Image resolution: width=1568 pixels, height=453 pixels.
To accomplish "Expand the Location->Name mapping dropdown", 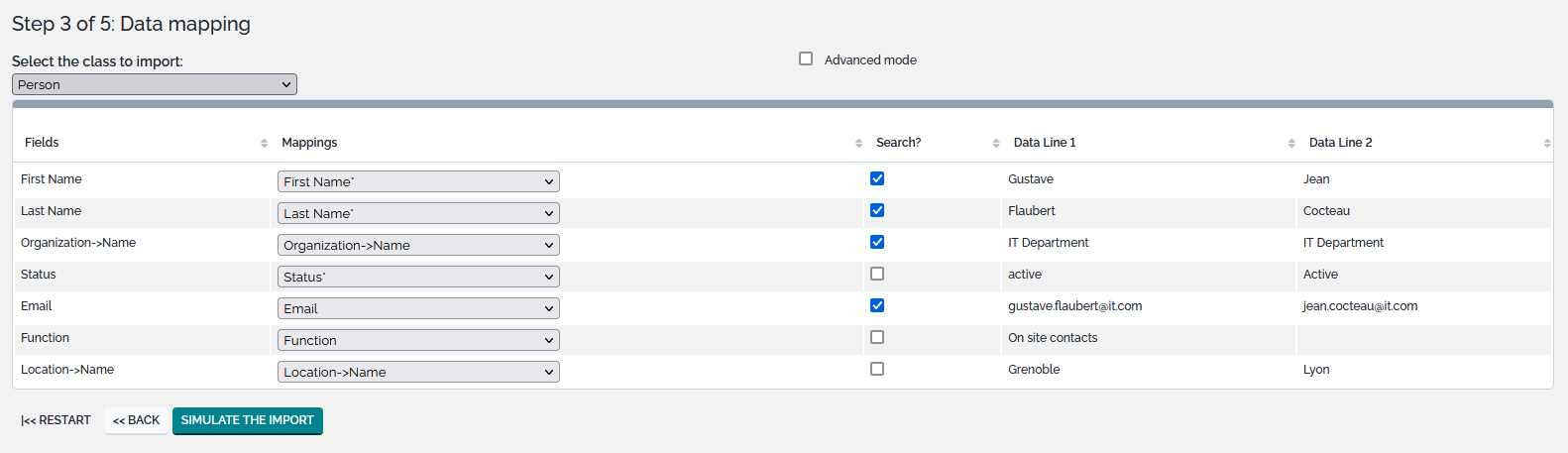I will 418,372.
